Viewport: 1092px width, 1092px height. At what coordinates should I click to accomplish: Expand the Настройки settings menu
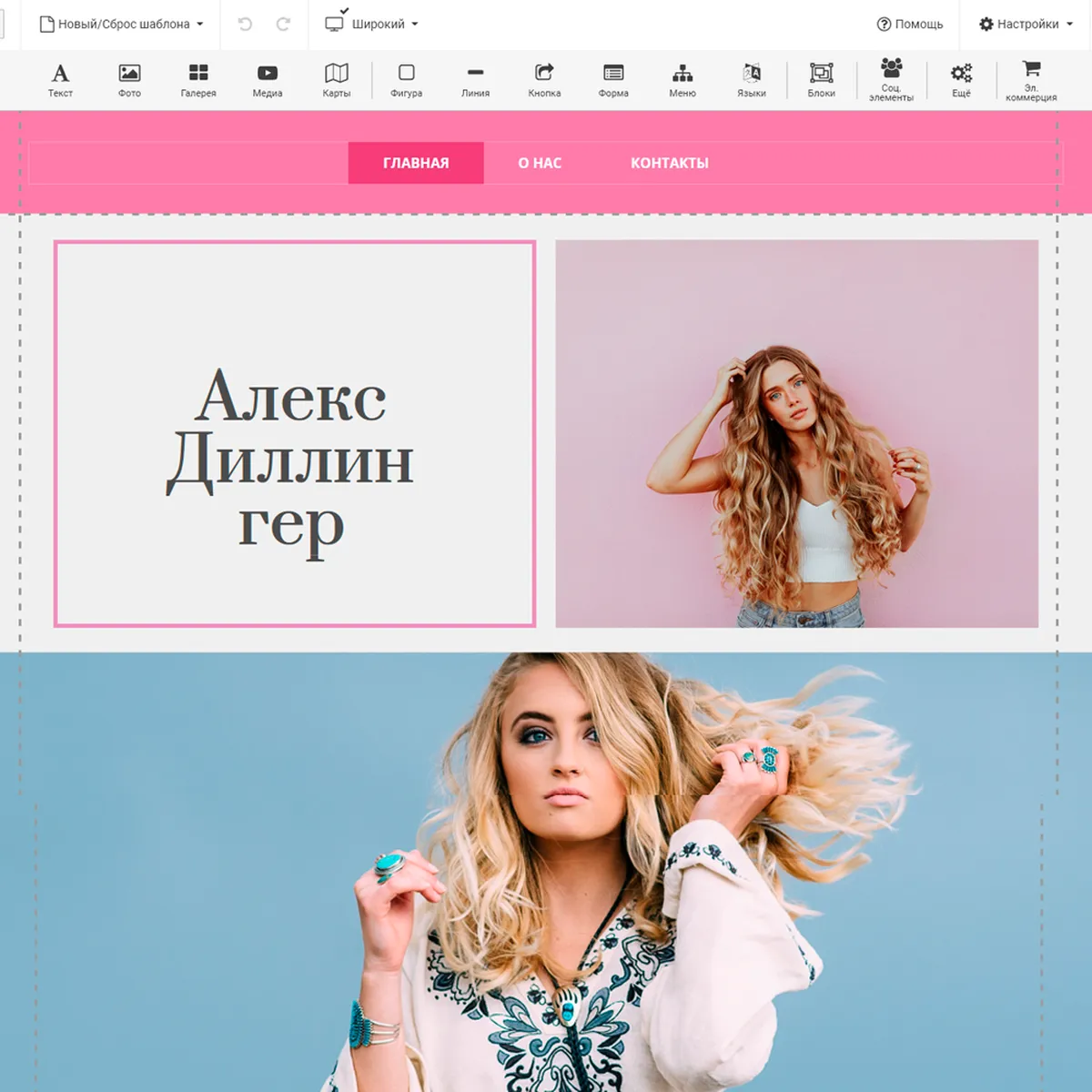point(1026,25)
